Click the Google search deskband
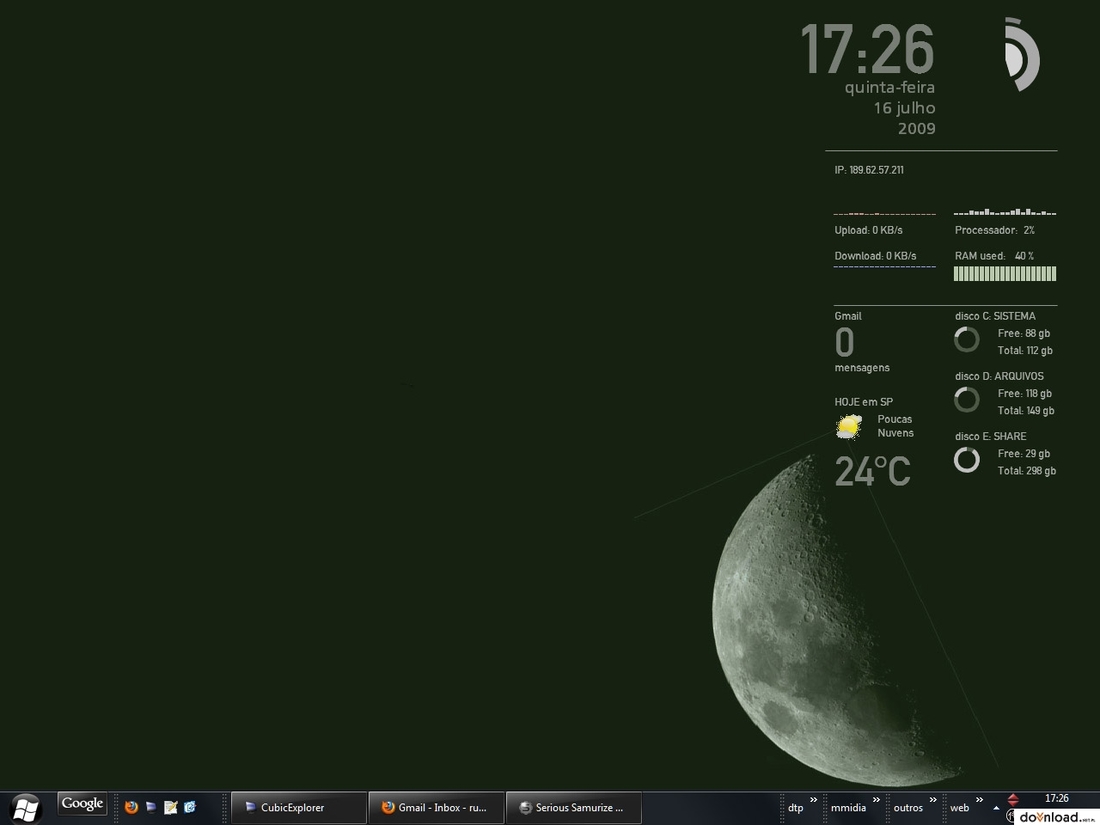 pos(82,804)
